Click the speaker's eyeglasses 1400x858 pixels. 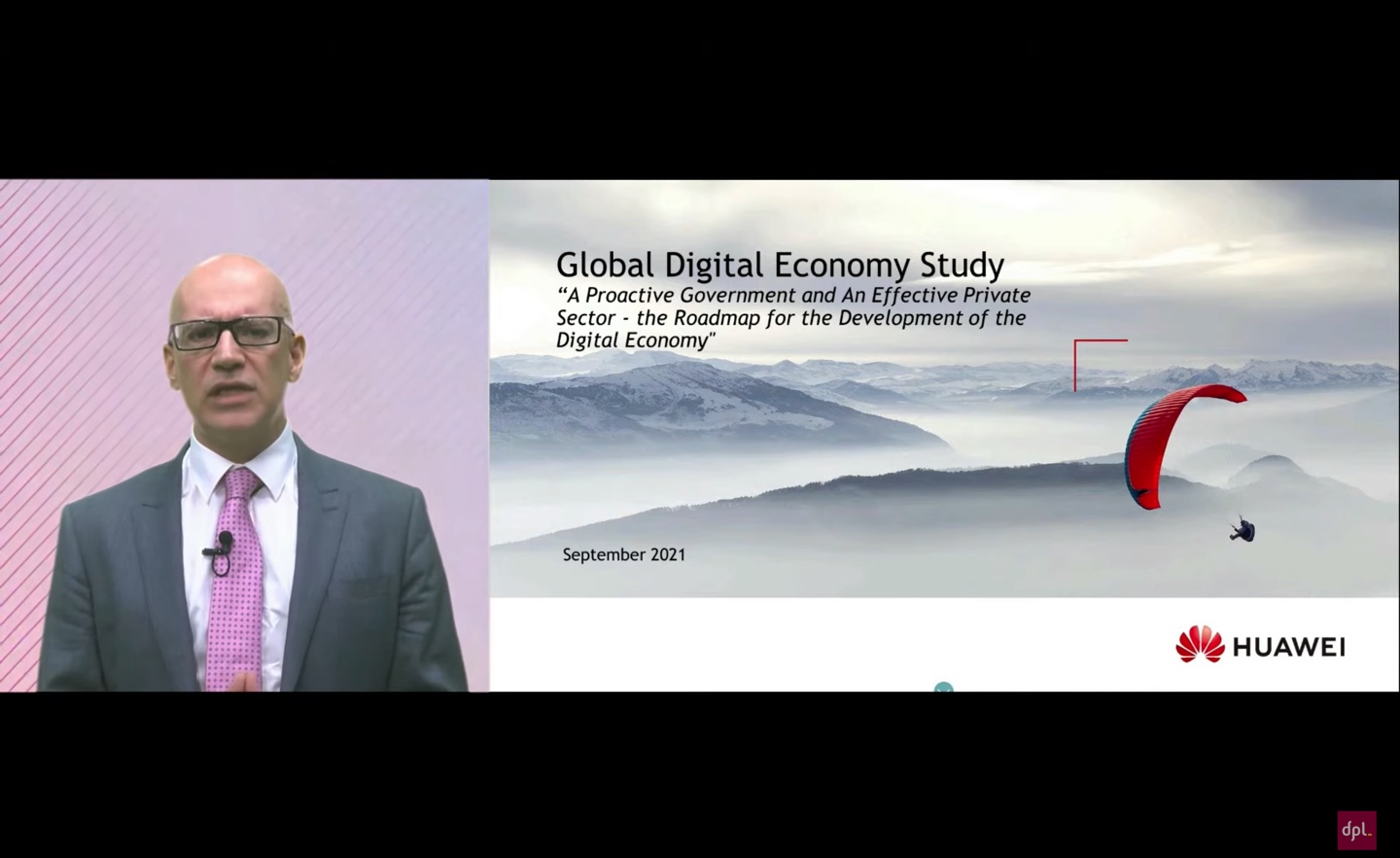pos(231,333)
